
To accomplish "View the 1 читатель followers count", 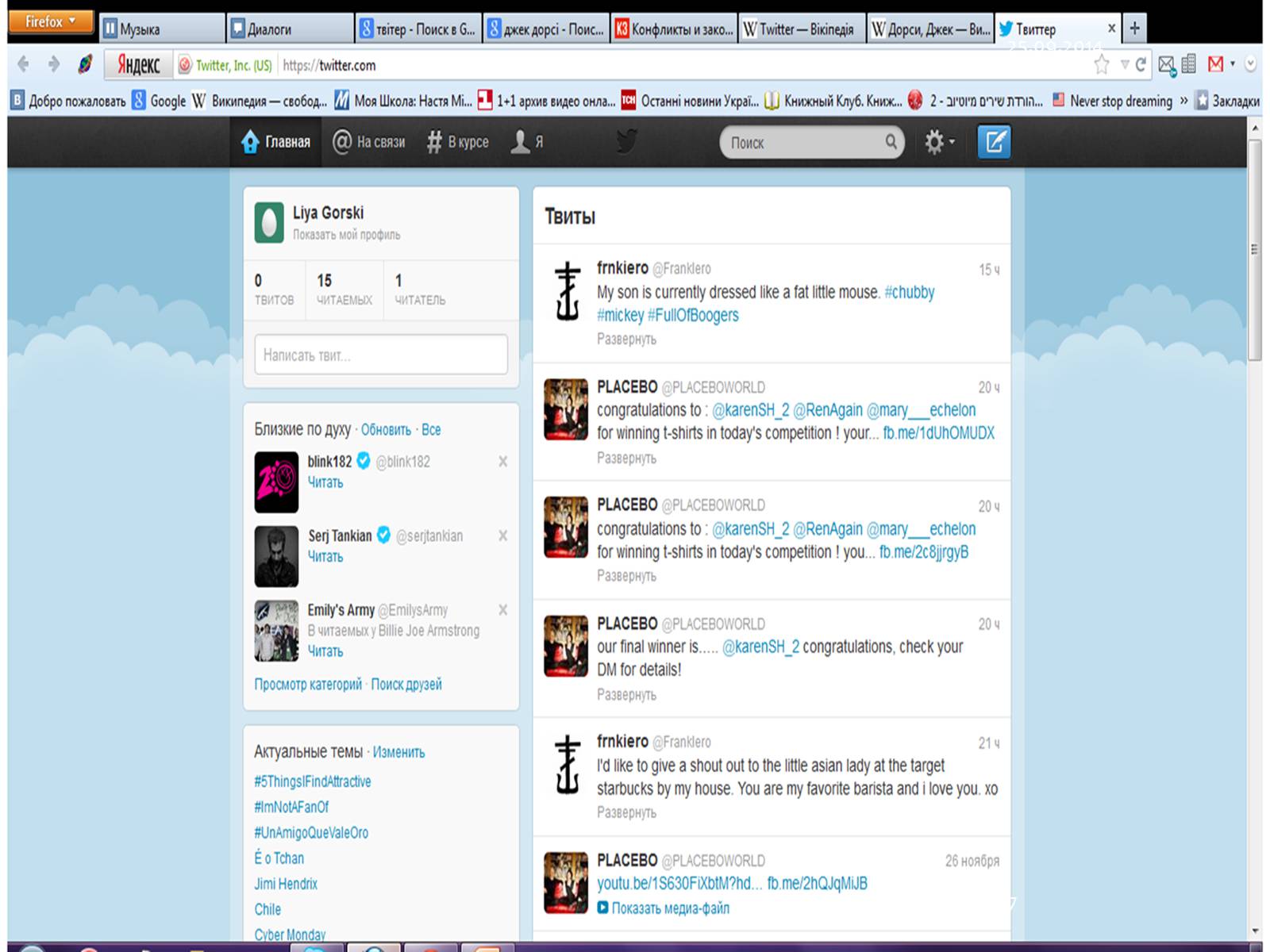I will (x=420, y=290).
